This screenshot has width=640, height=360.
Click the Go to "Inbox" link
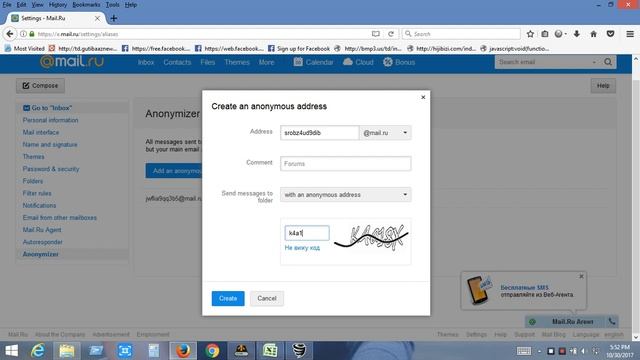(47, 108)
